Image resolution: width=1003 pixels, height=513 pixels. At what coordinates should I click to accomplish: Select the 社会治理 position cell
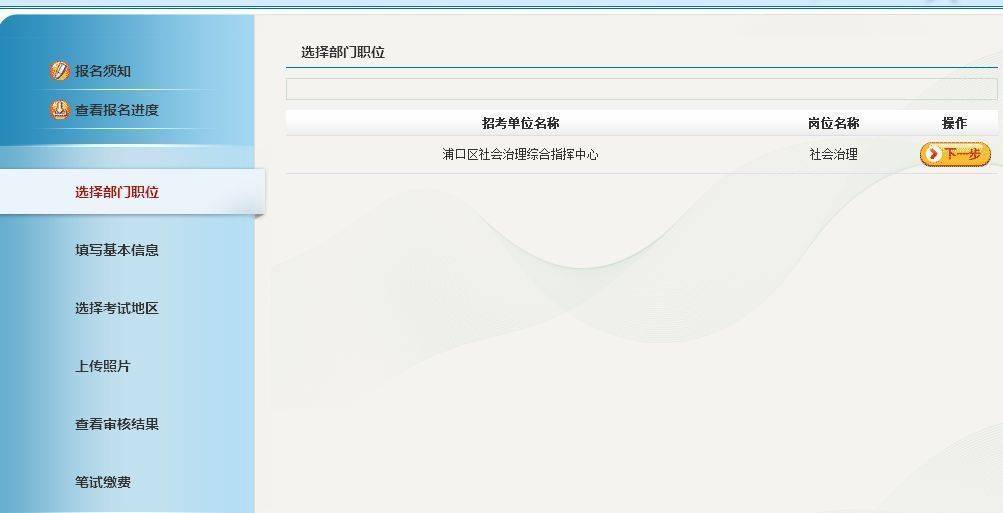[x=833, y=154]
